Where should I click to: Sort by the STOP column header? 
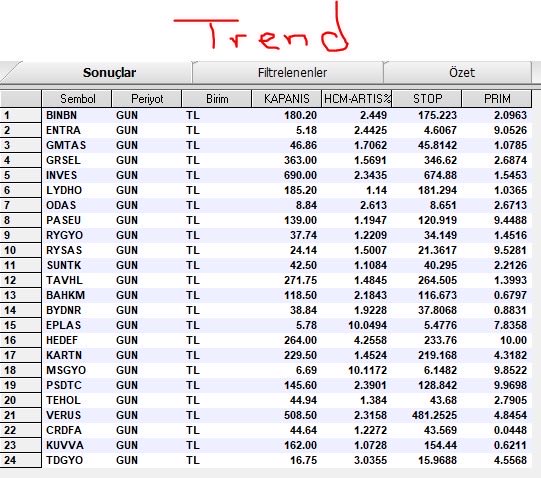pyautogui.click(x=427, y=99)
